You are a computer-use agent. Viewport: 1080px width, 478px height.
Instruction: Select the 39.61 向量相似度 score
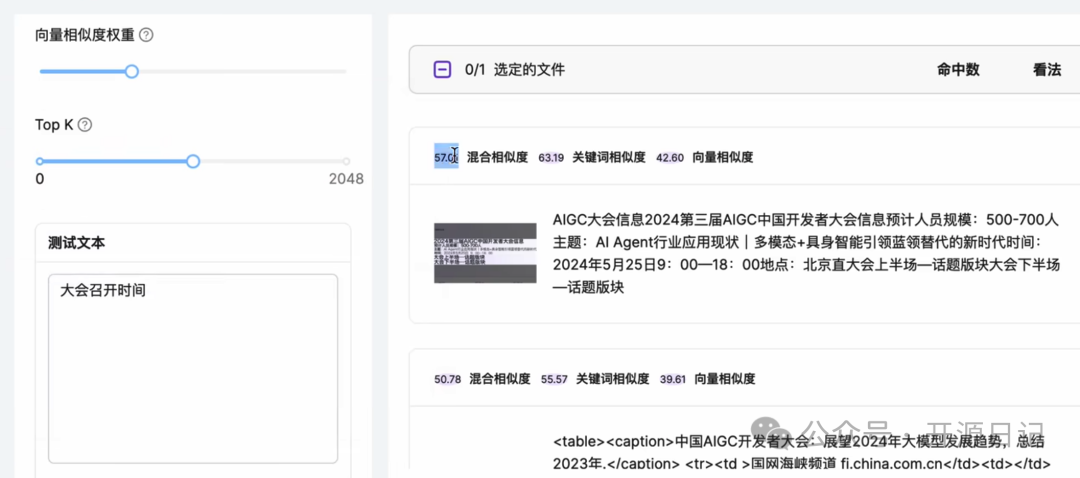[x=673, y=379]
